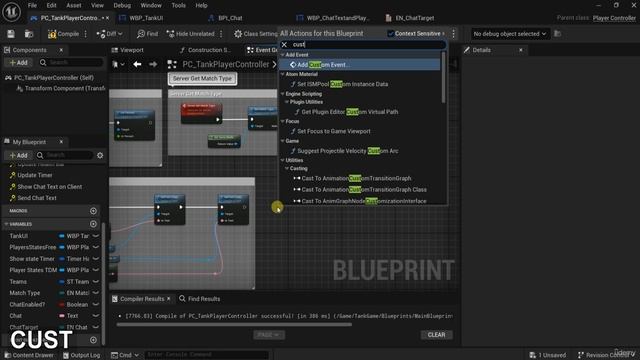
Task: Open the Asset menu
Action: (73, 5)
